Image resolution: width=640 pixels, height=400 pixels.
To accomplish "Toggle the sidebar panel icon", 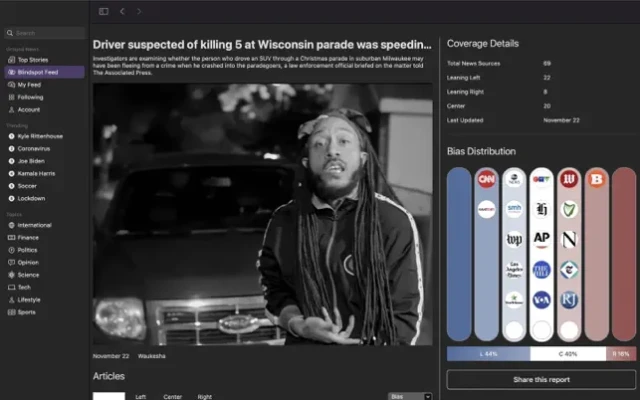I will 103,11.
